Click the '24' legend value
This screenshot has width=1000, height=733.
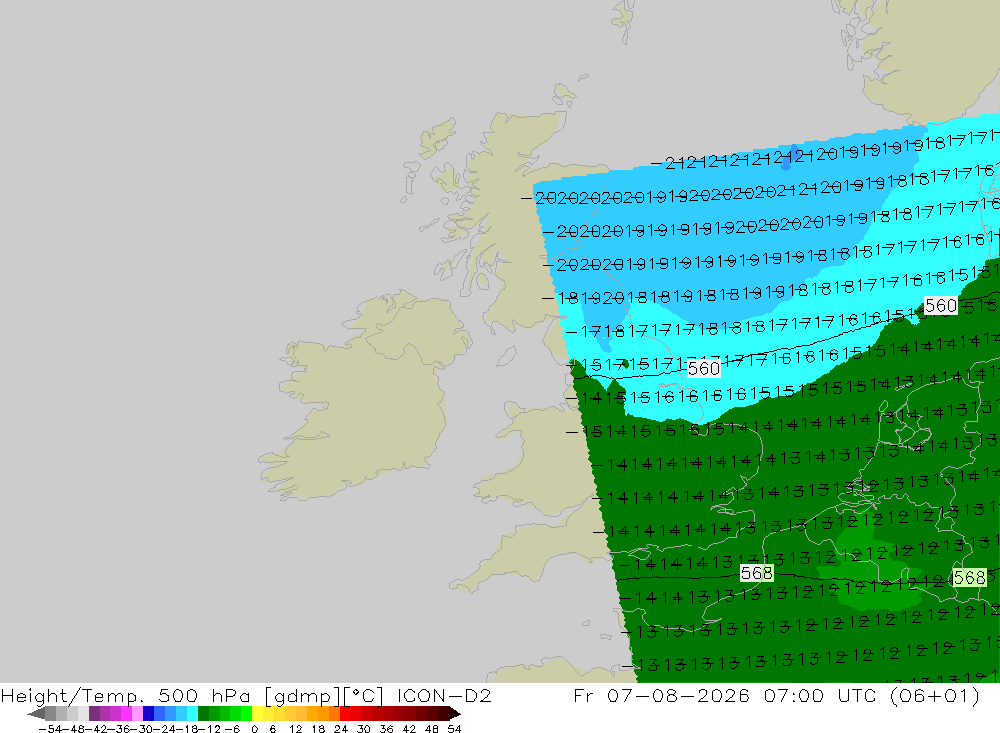pyautogui.click(x=341, y=729)
